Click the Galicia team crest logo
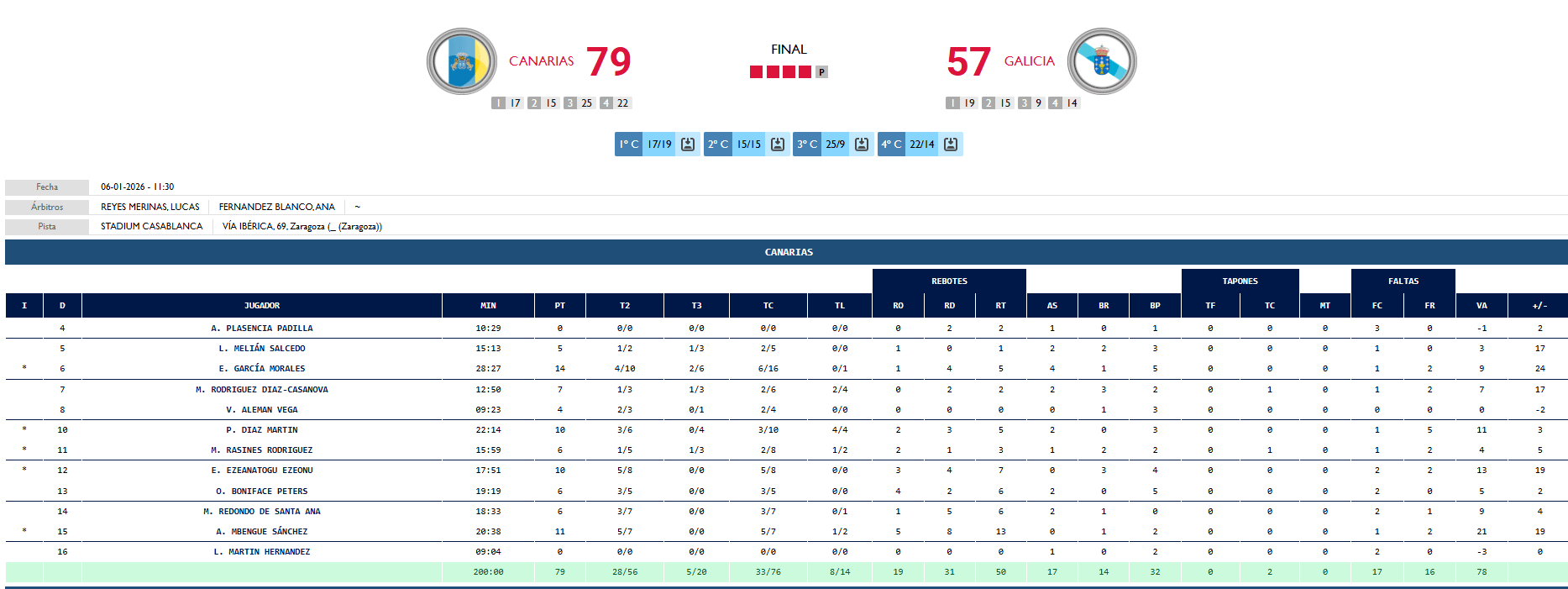Screen dimensions: 1568x589 coord(1101,61)
